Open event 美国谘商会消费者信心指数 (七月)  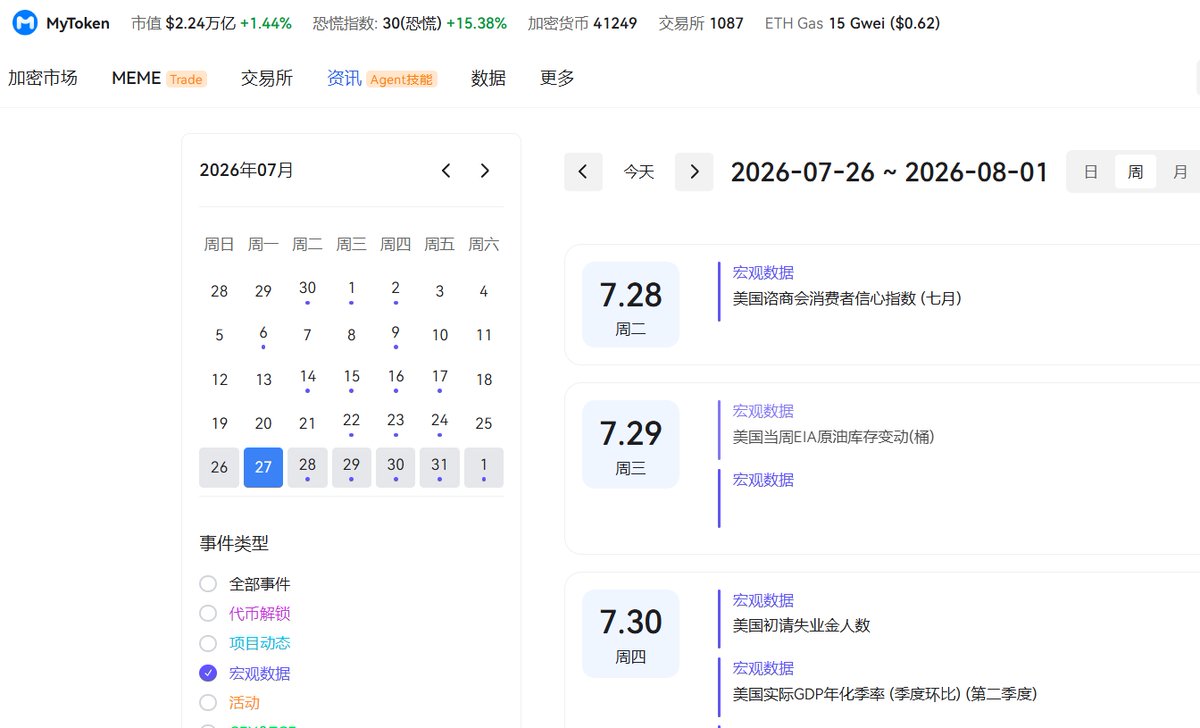tap(847, 298)
